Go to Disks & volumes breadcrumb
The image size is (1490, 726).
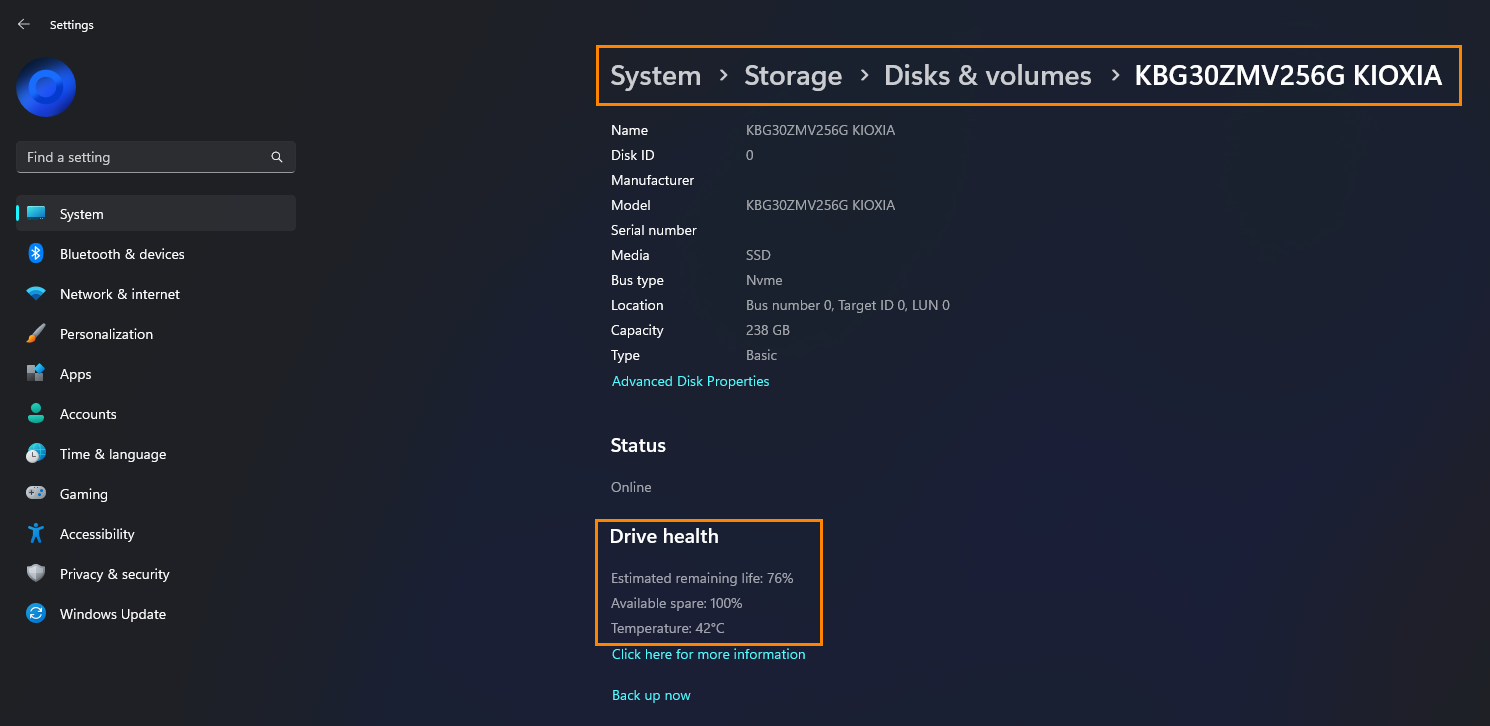point(988,76)
